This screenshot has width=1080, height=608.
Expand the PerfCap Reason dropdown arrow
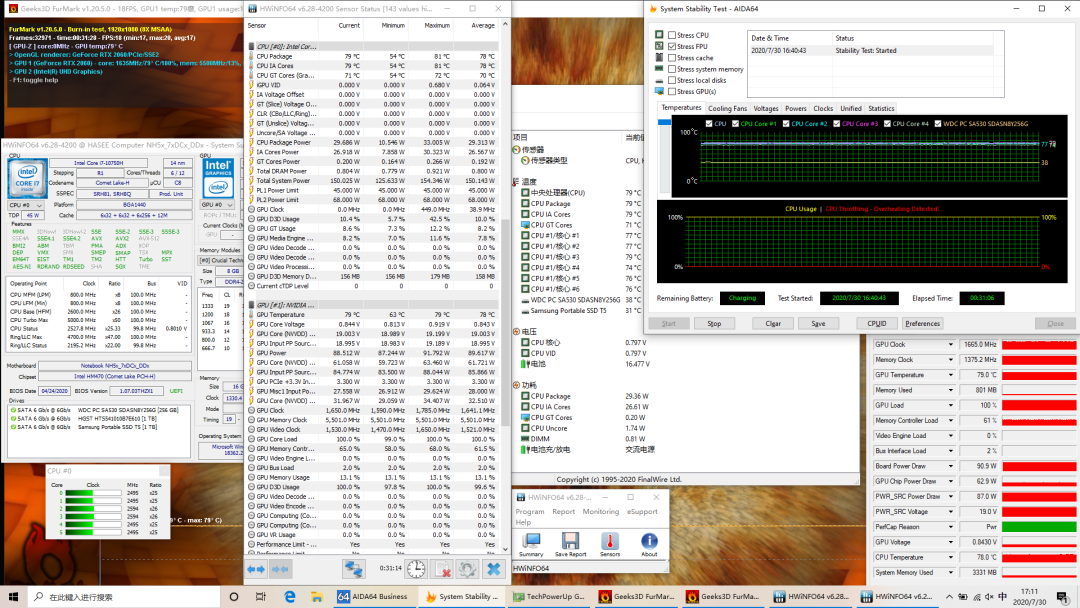(951, 527)
